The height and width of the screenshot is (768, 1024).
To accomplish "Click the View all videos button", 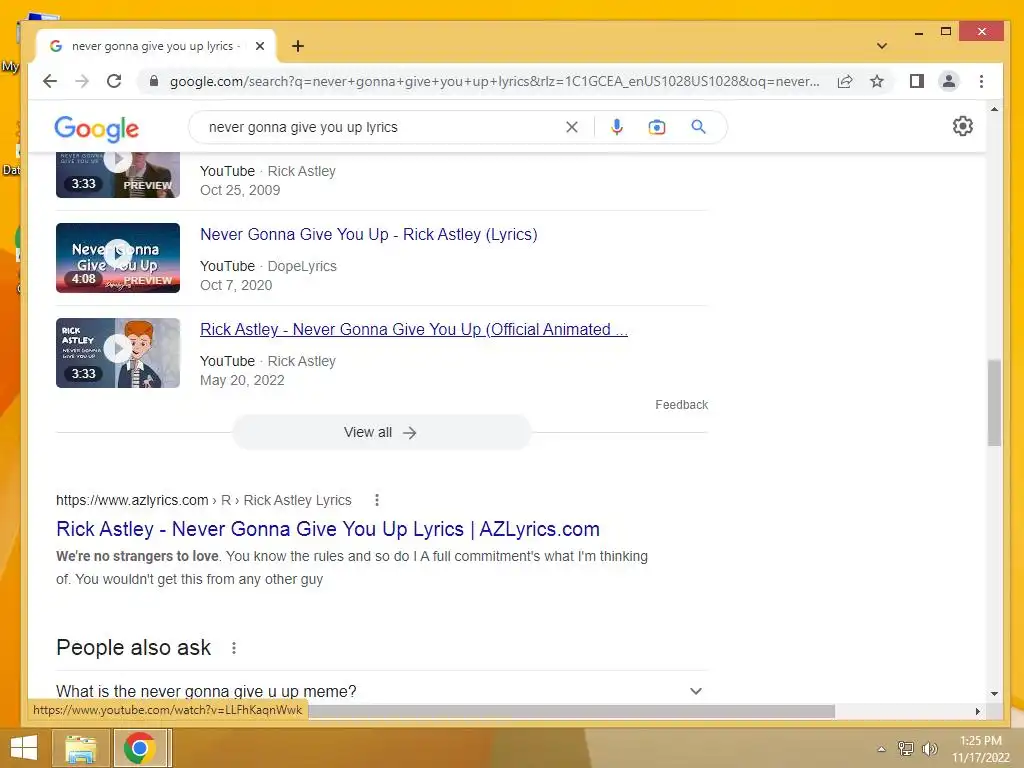I will [x=381, y=432].
